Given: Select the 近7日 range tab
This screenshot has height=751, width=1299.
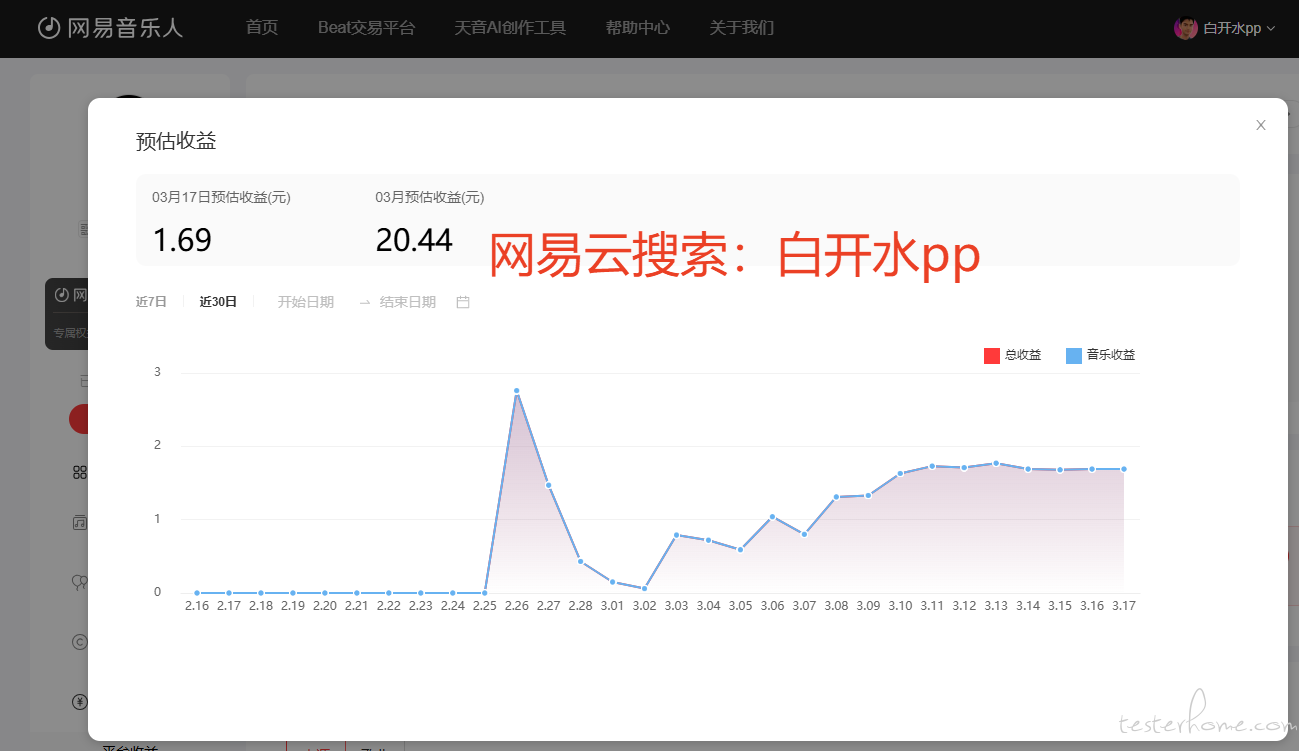Looking at the screenshot, I should click(151, 302).
